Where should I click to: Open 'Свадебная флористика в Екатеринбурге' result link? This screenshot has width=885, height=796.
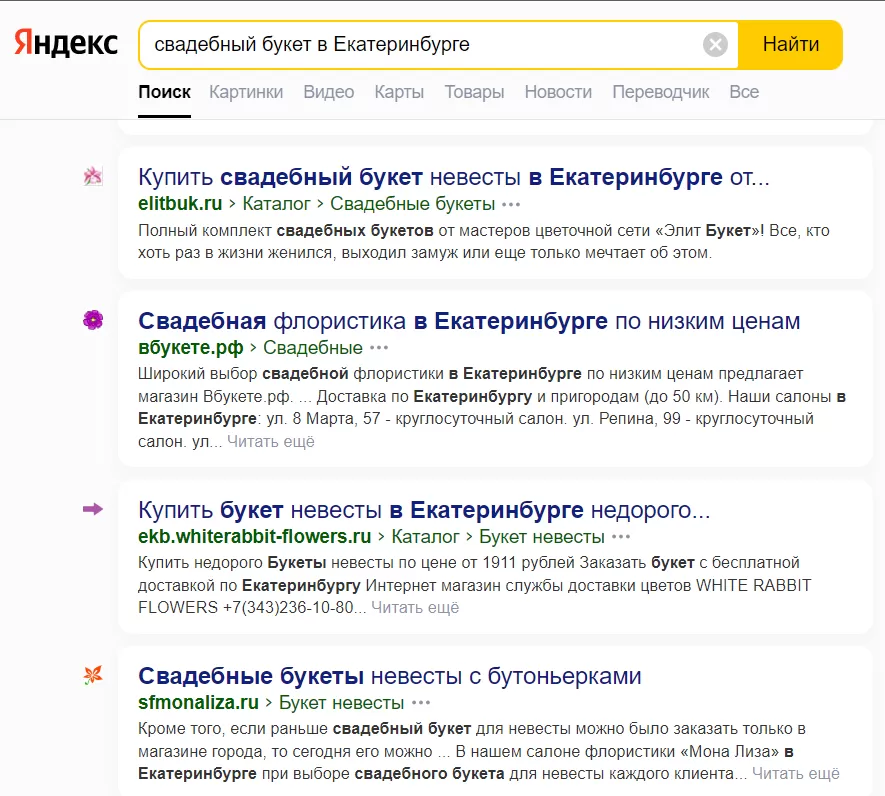(469, 321)
